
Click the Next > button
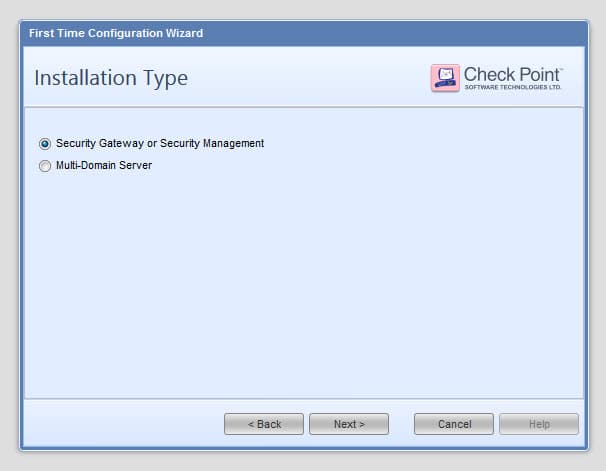click(349, 424)
